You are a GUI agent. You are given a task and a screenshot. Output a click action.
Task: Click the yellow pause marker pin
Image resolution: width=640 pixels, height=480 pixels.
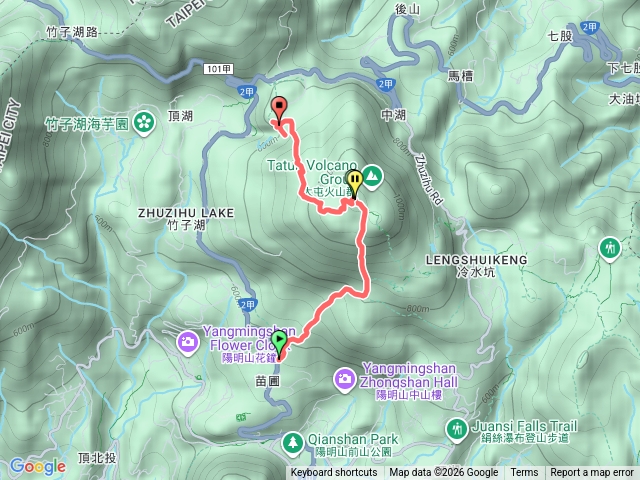356,184
